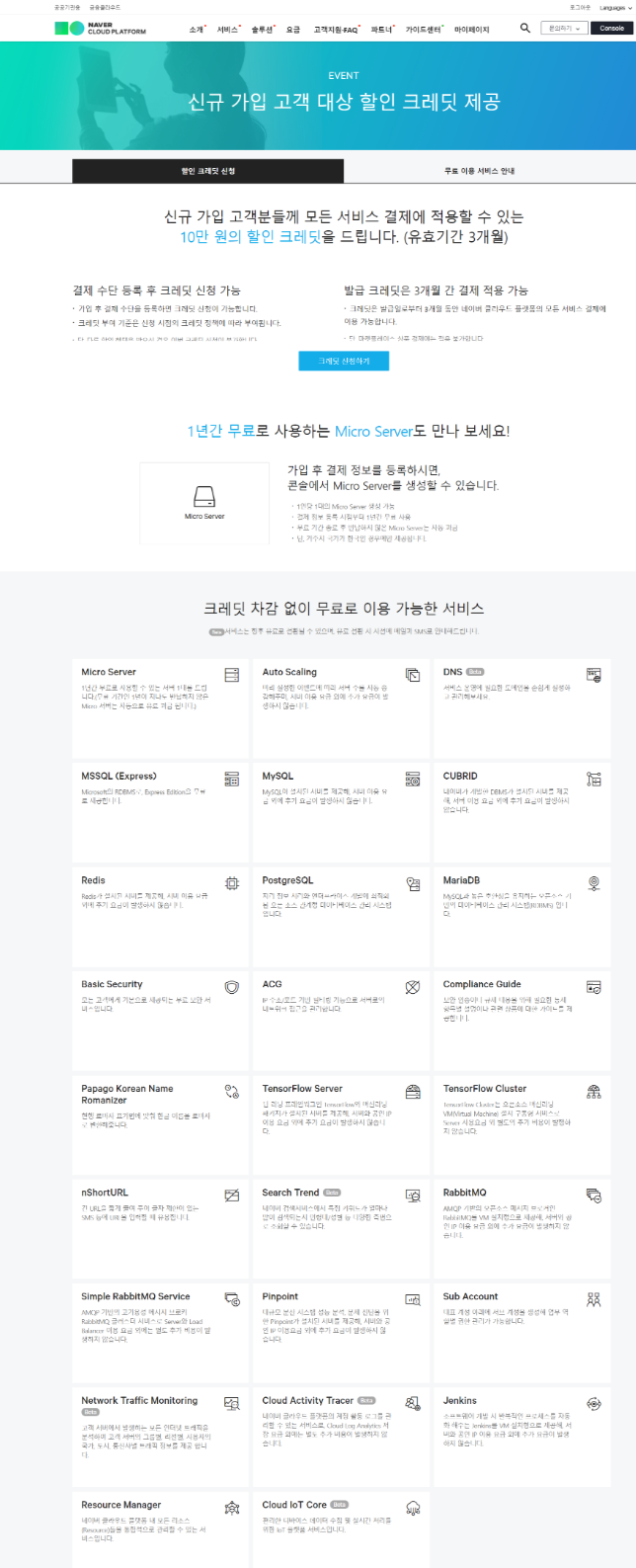
Task: Open the 서비스 navigation menu
Action: point(229,30)
